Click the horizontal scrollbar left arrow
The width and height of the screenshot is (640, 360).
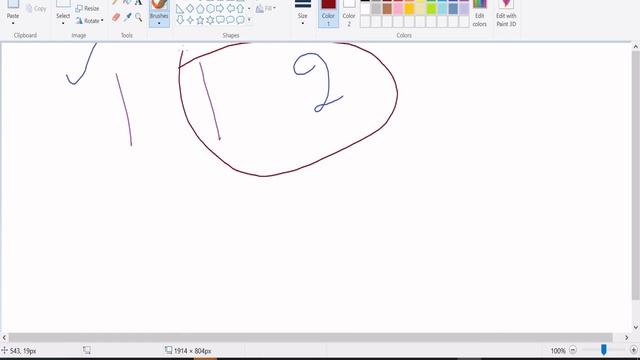[4, 338]
